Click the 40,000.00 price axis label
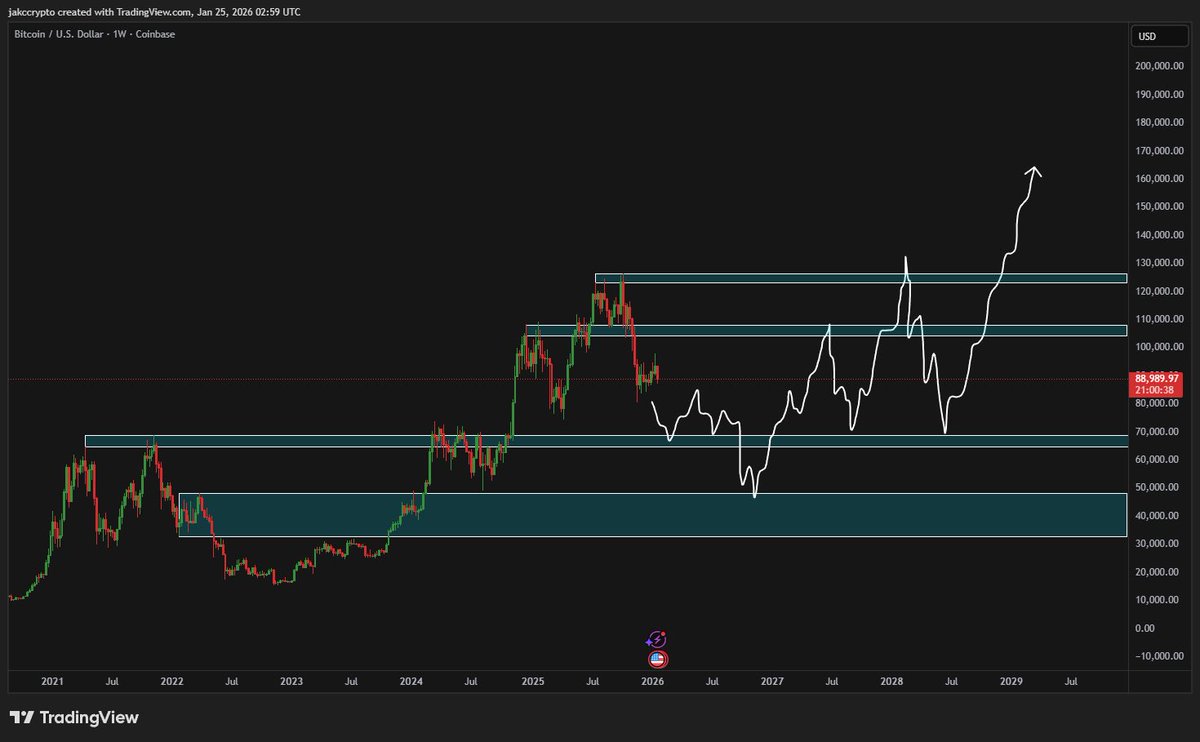1200x742 pixels. [1159, 516]
